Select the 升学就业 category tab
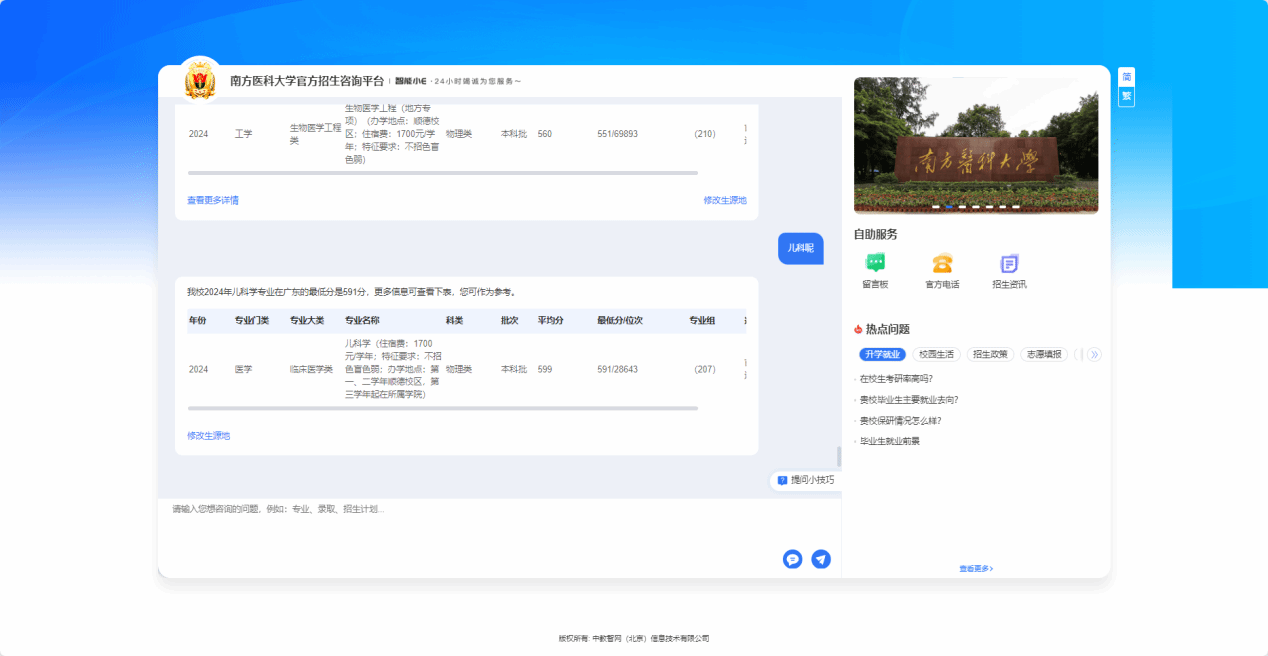1268x656 pixels. click(882, 354)
